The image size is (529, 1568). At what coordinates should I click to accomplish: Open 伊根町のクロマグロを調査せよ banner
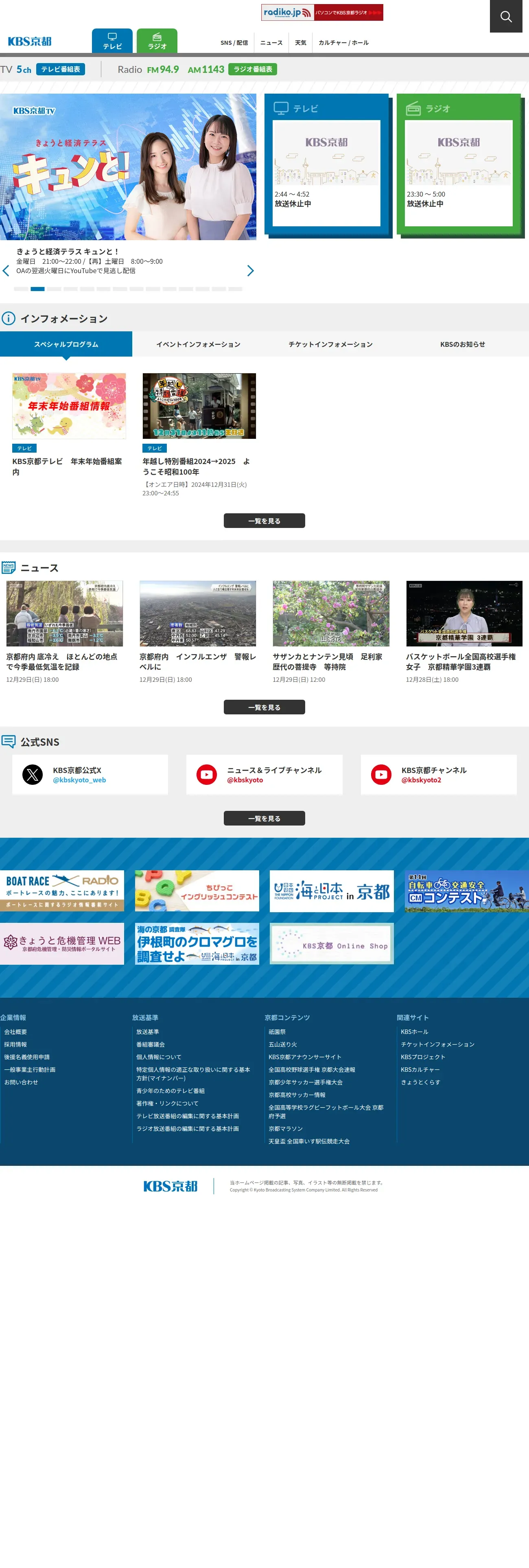197,944
